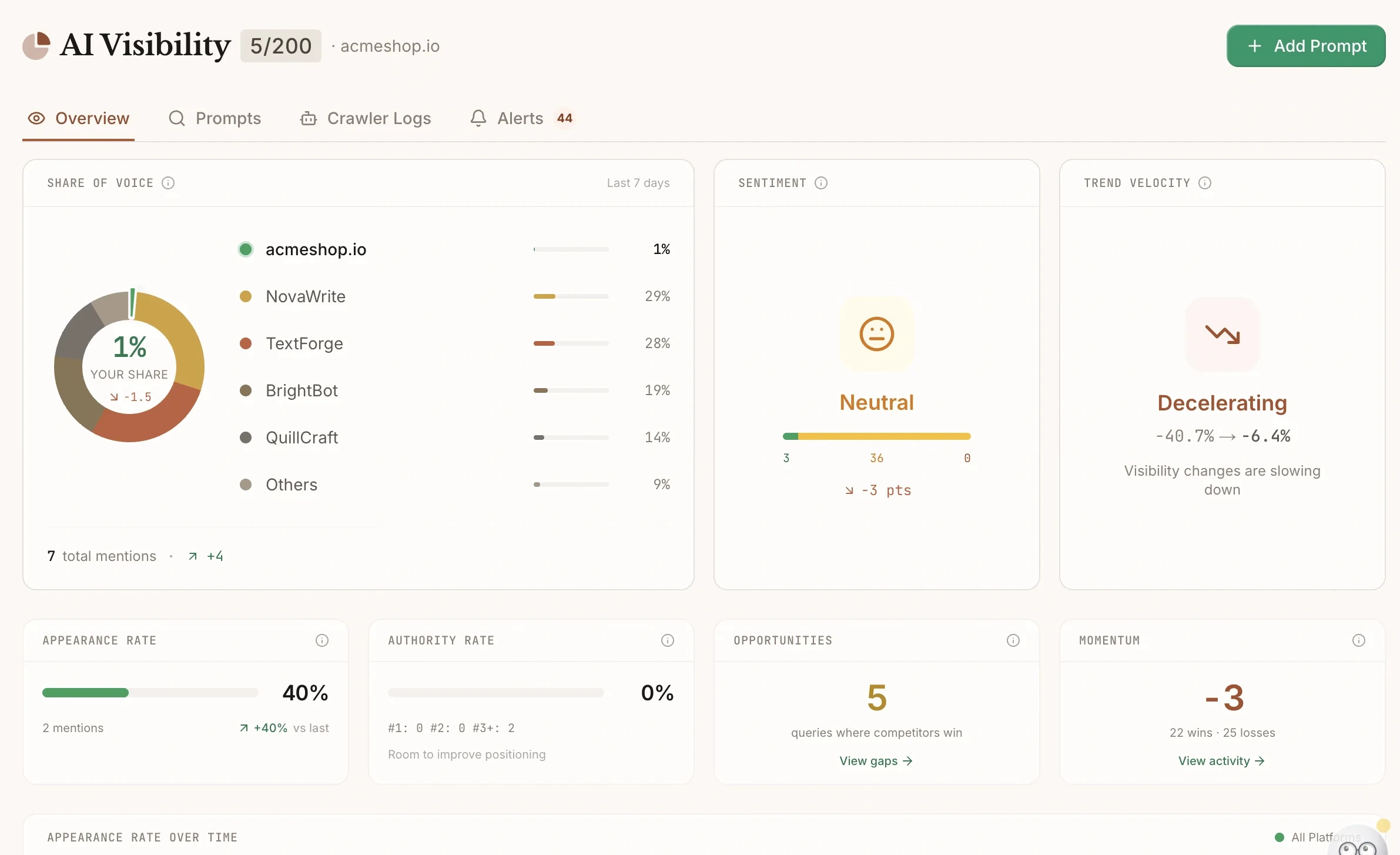Follow the View gaps link
1400x855 pixels.
tap(876, 760)
